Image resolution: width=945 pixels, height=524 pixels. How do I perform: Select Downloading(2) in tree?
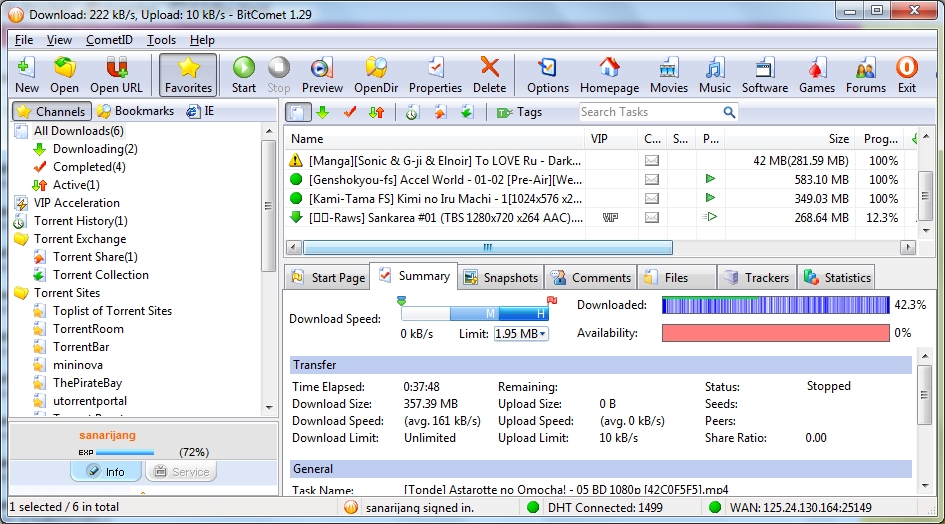pos(95,149)
